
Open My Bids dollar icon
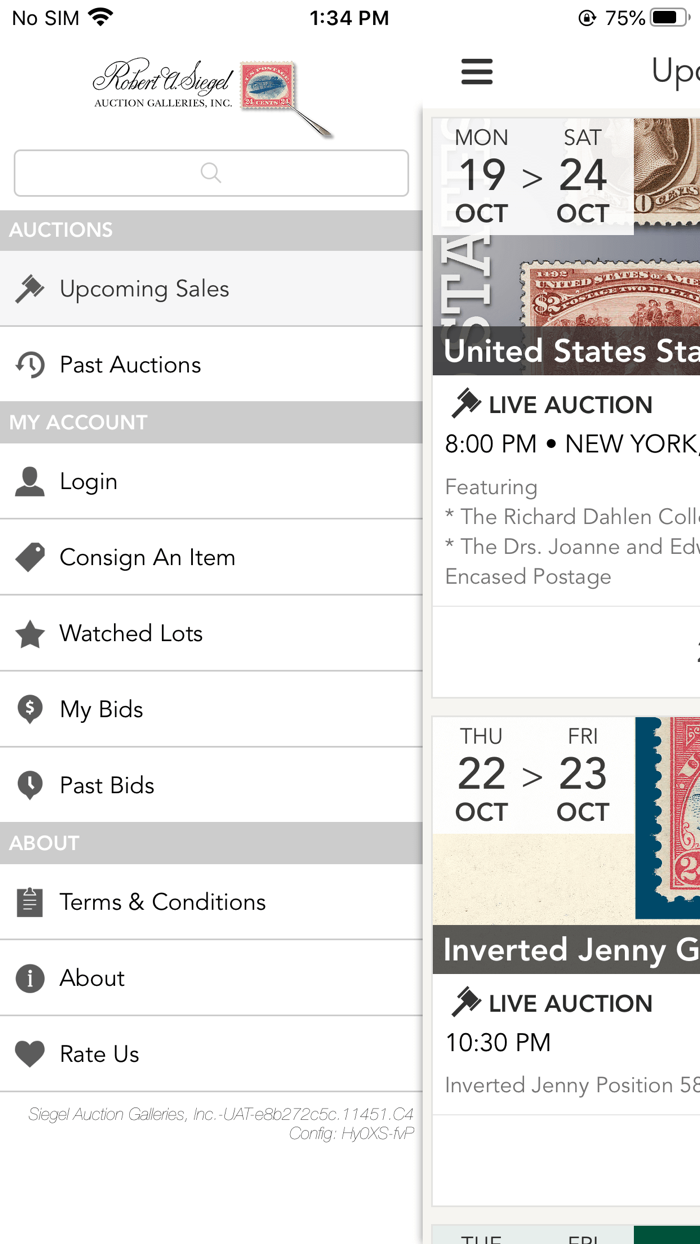[27, 709]
